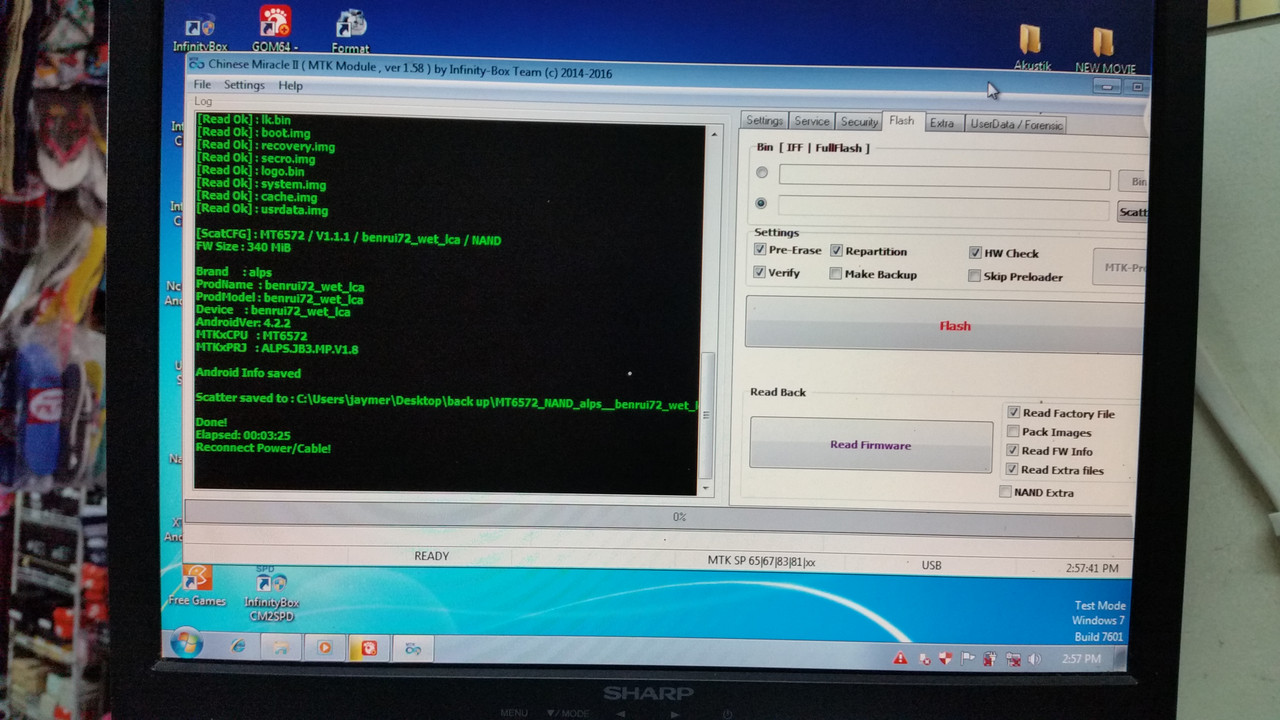This screenshot has width=1280, height=720.
Task: Open the GOM64 desktop shortcut
Action: click(x=275, y=30)
